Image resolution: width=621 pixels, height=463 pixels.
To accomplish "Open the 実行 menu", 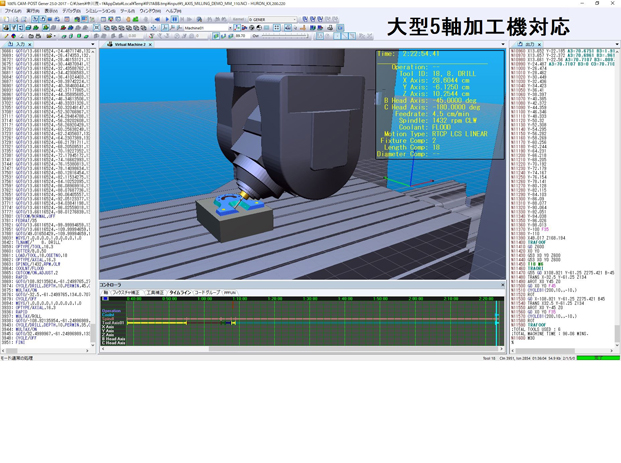I will click(x=32, y=11).
